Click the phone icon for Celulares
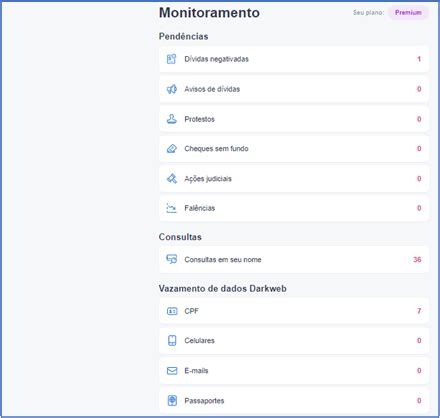The height and width of the screenshot is (418, 440). 172,340
